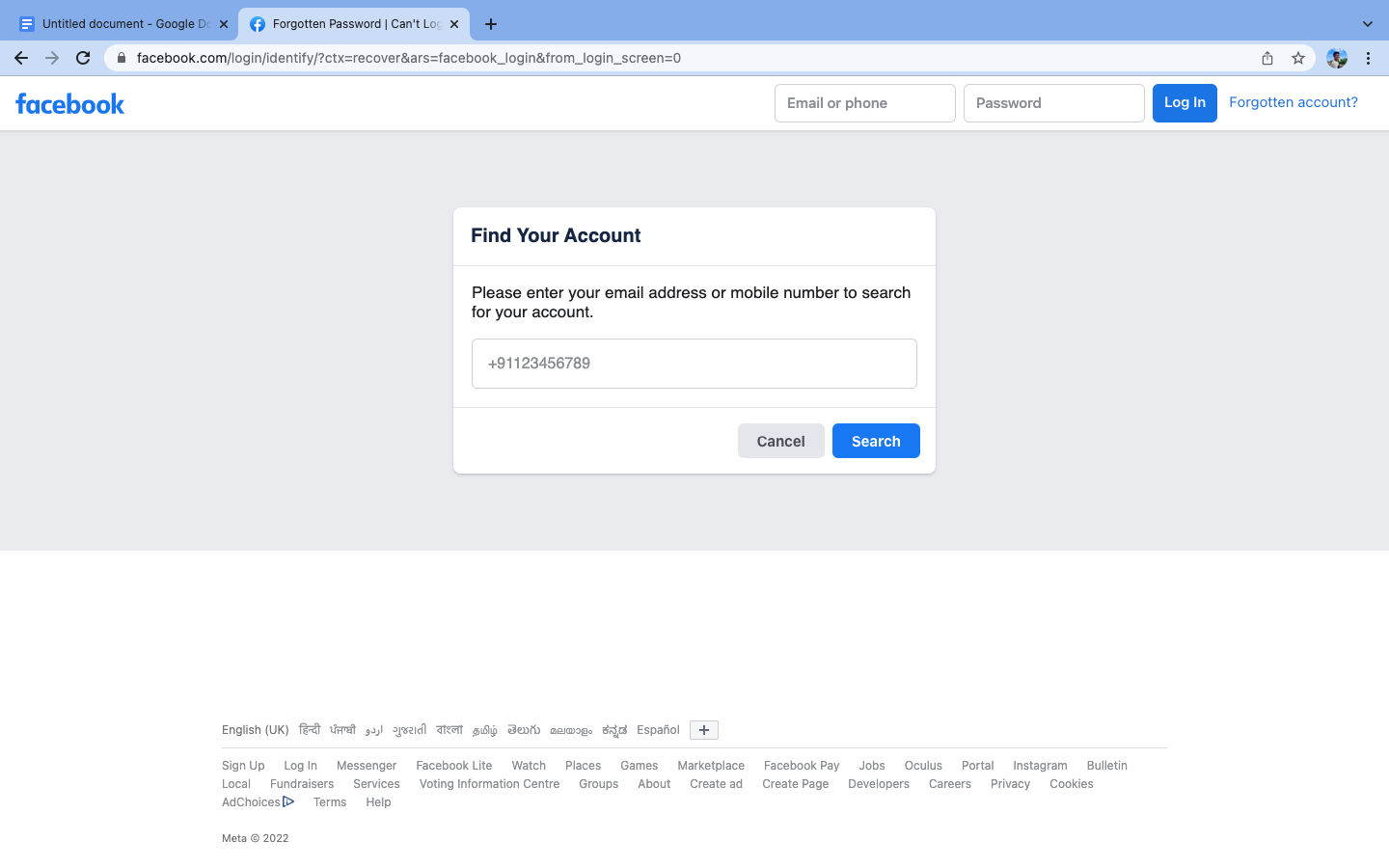Open the Places footer link

(x=584, y=766)
